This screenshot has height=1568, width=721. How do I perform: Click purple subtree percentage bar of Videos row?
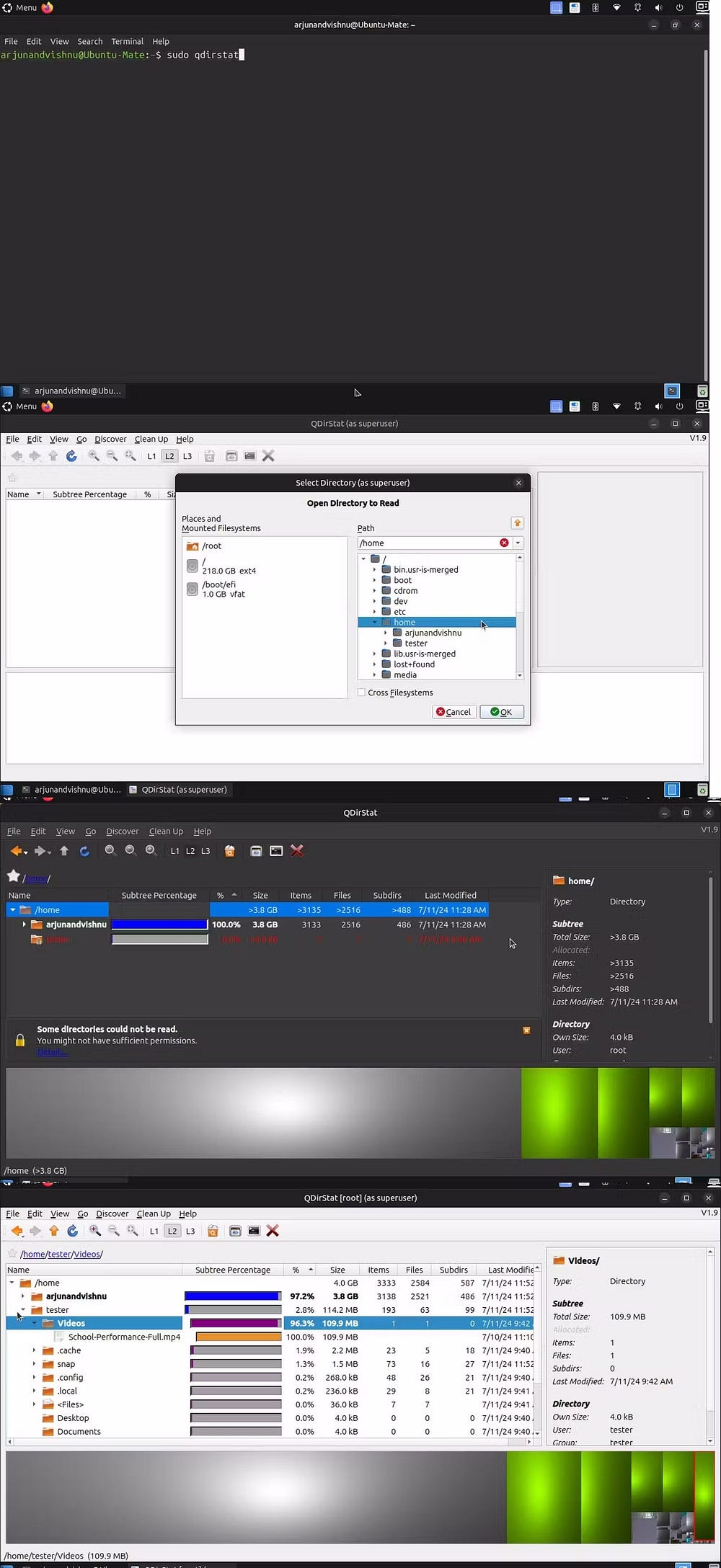(236, 1323)
